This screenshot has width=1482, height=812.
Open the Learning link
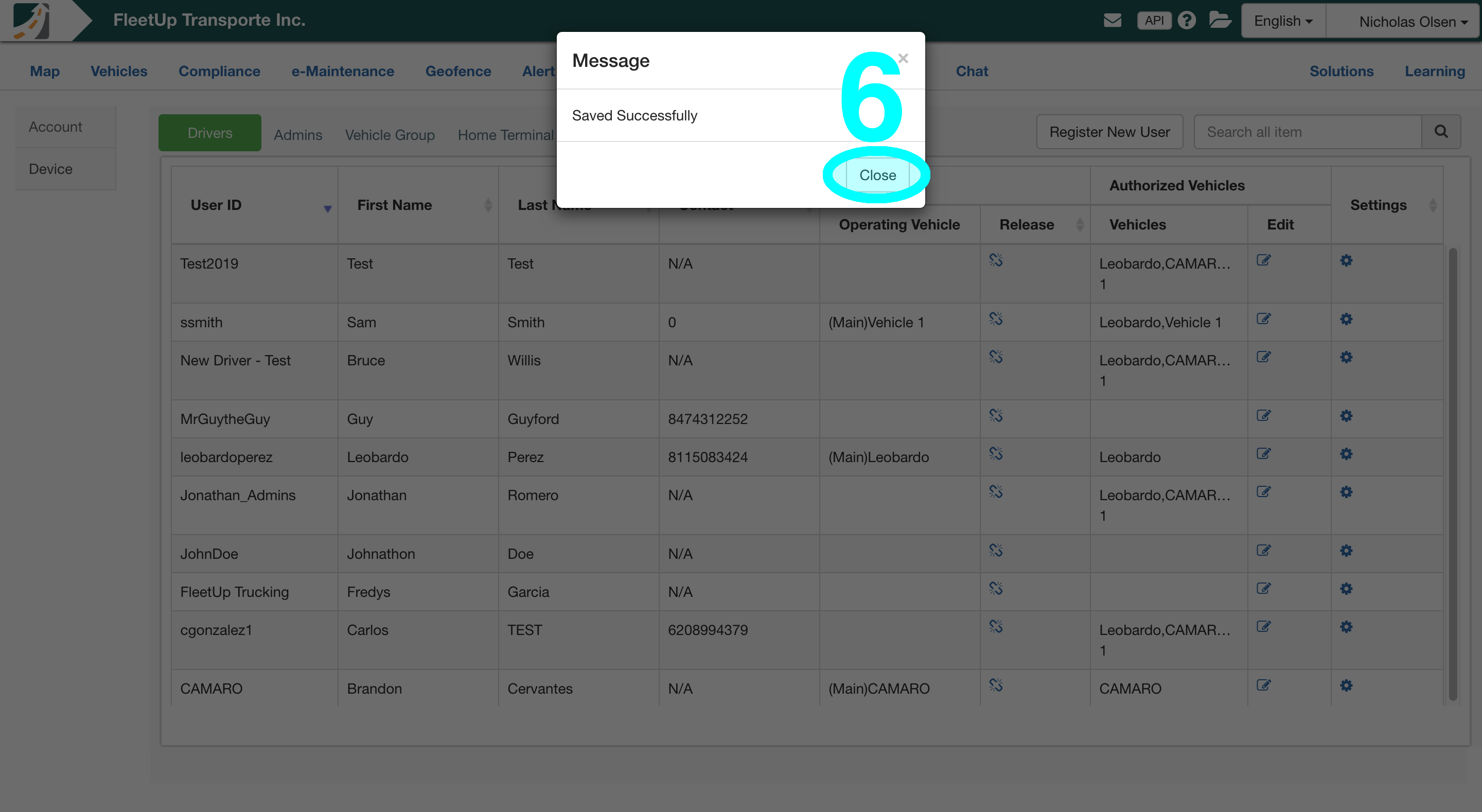coord(1434,71)
